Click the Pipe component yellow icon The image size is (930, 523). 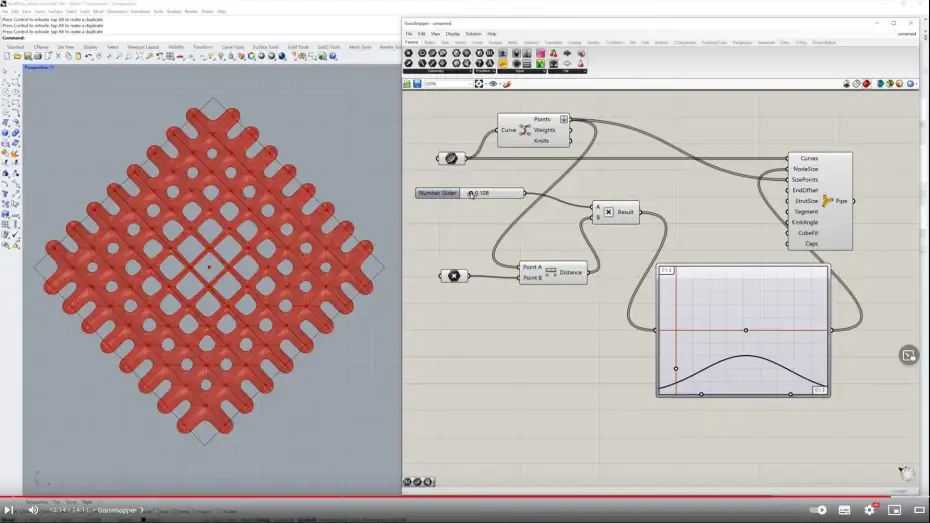827,201
